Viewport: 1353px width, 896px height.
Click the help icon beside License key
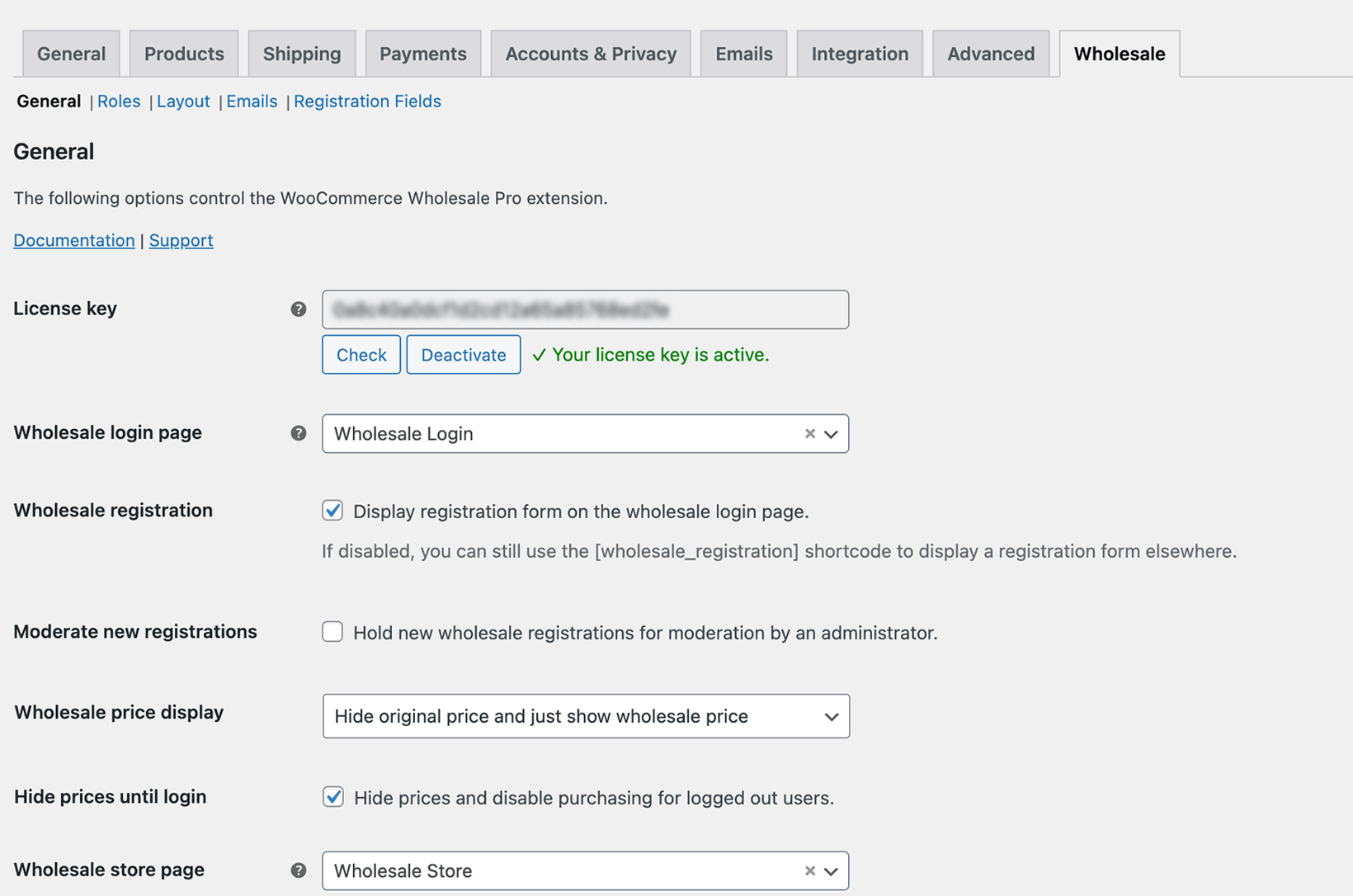click(x=298, y=309)
